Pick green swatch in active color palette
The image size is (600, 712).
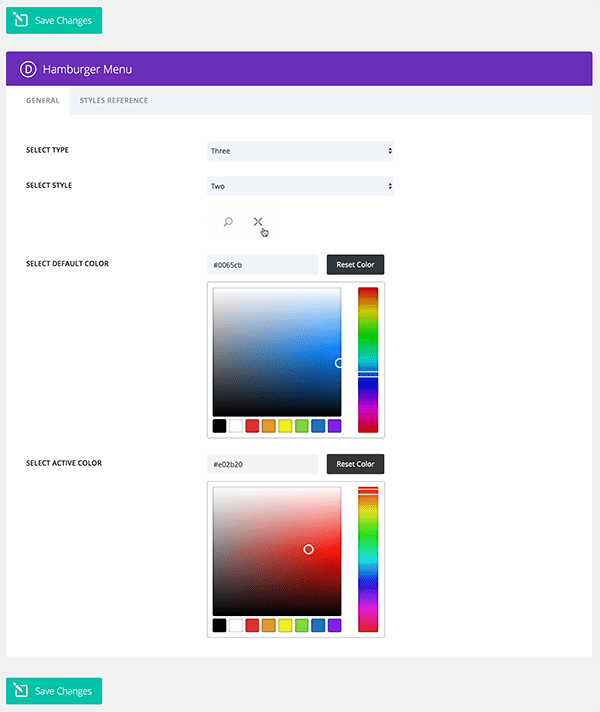302,625
